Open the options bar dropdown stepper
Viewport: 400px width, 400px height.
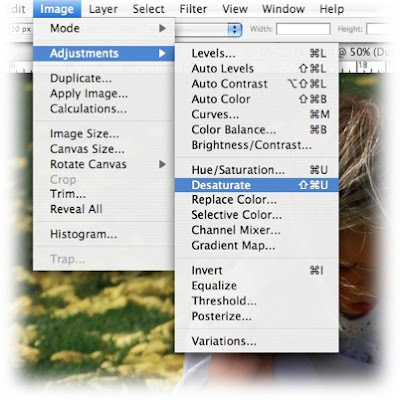[x=235, y=29]
